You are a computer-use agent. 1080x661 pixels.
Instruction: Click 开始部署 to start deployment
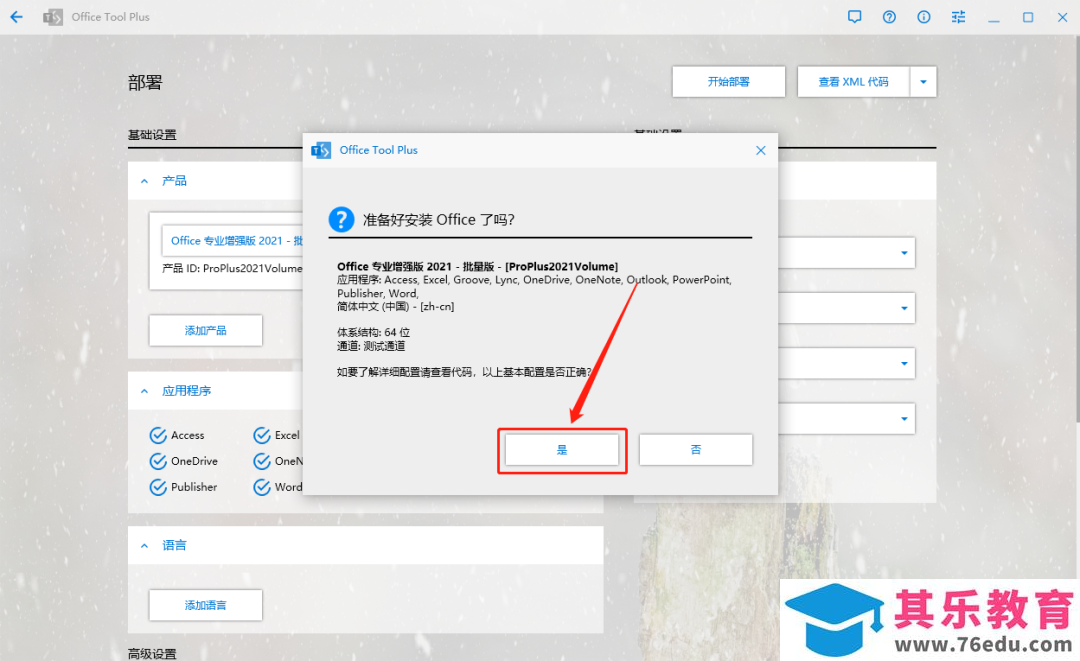(729, 81)
